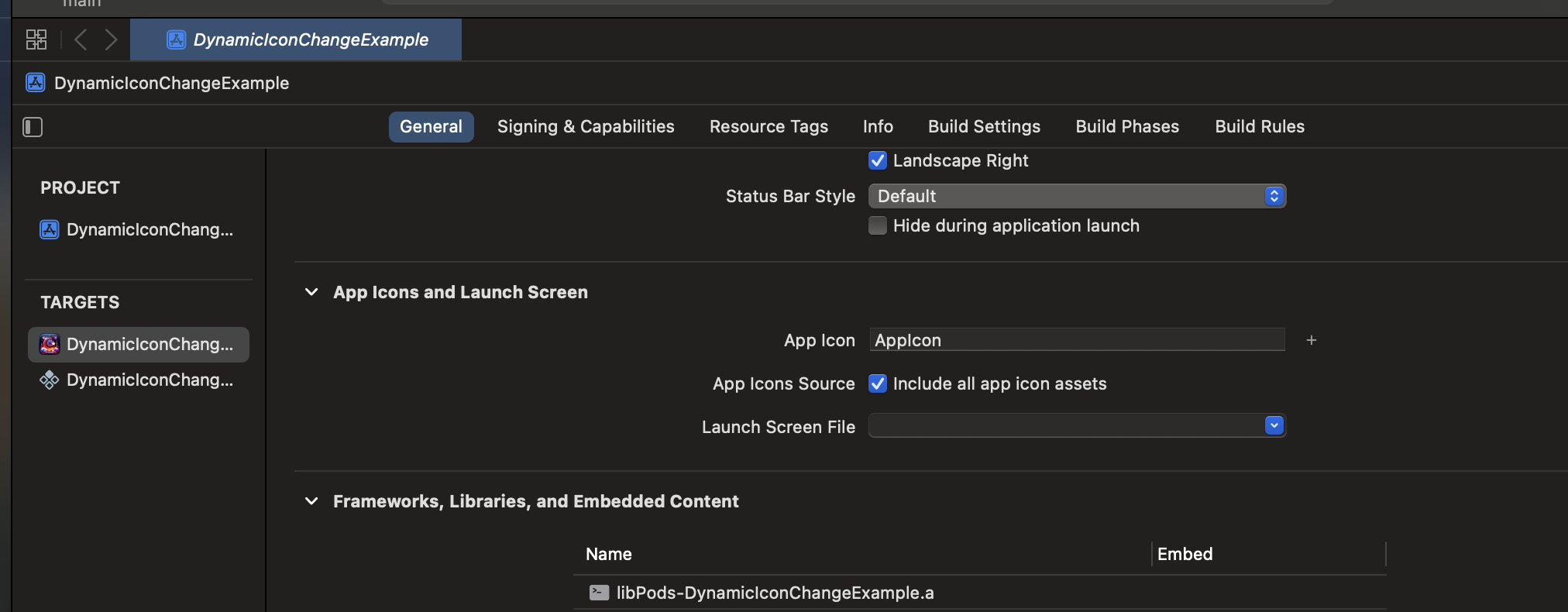Enable Hide during application launch
Screen dimensions: 1568x612
click(878, 225)
